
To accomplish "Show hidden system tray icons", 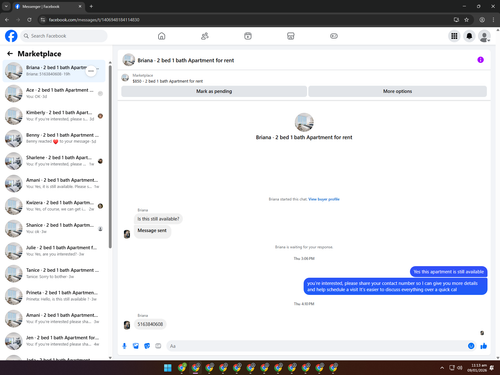I will [x=442, y=368].
